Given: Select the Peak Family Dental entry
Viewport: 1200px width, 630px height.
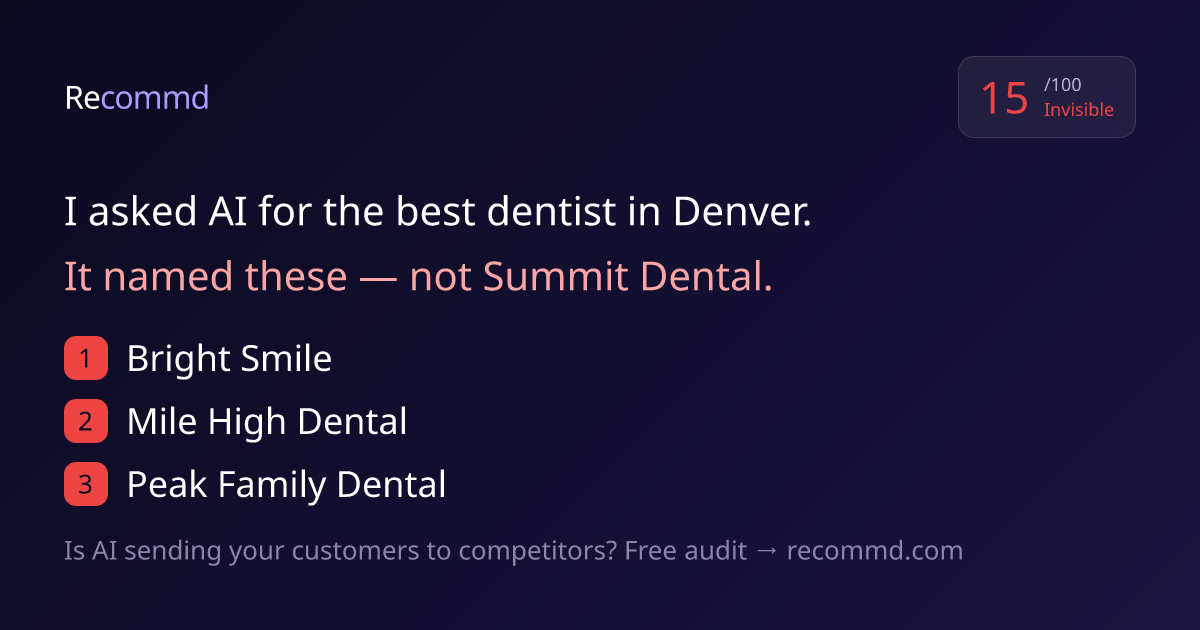Looking at the screenshot, I should coord(286,485).
